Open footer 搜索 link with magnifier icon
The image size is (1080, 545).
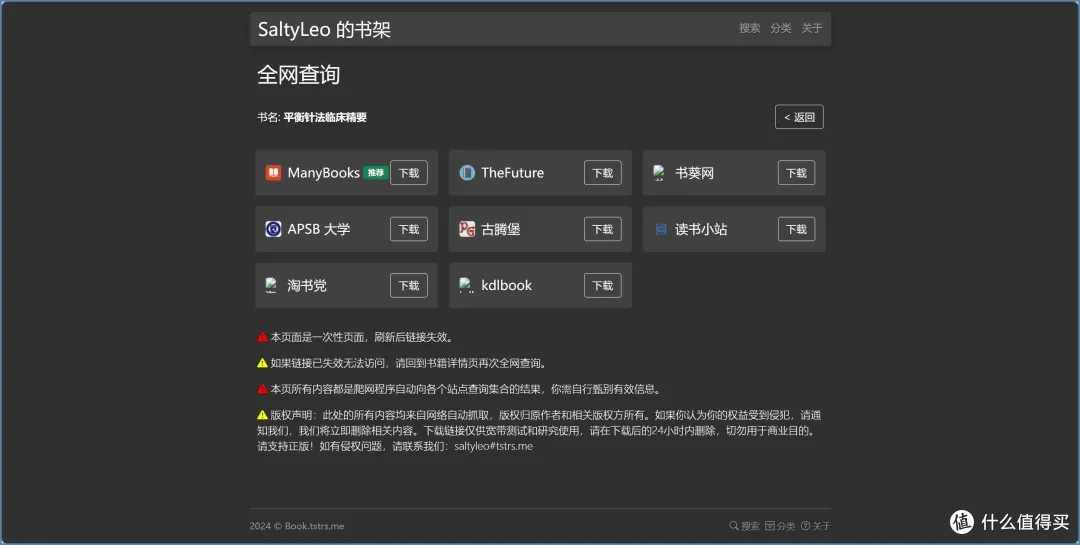point(744,526)
